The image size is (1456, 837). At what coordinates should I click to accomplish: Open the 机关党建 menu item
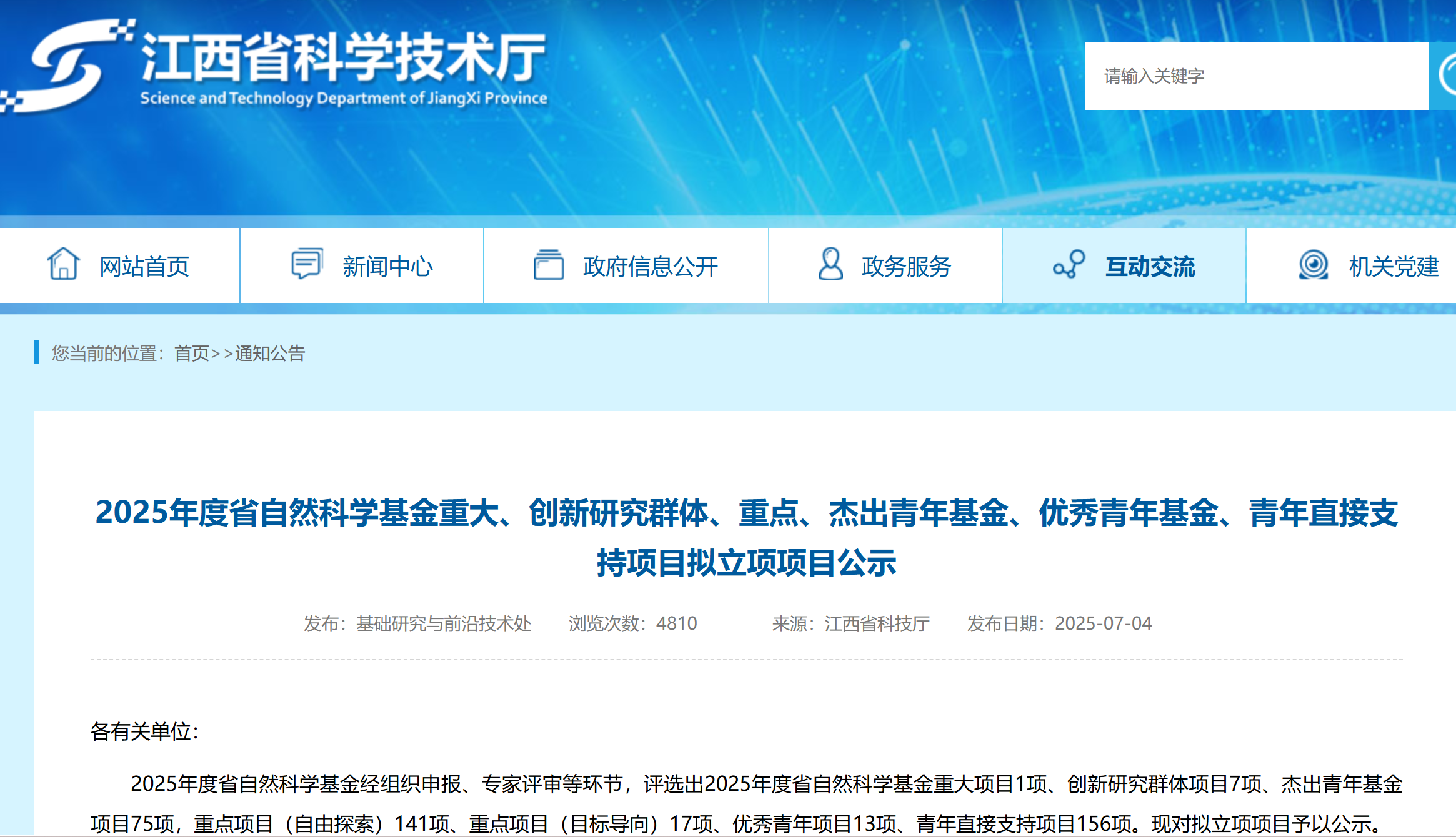point(1394,267)
